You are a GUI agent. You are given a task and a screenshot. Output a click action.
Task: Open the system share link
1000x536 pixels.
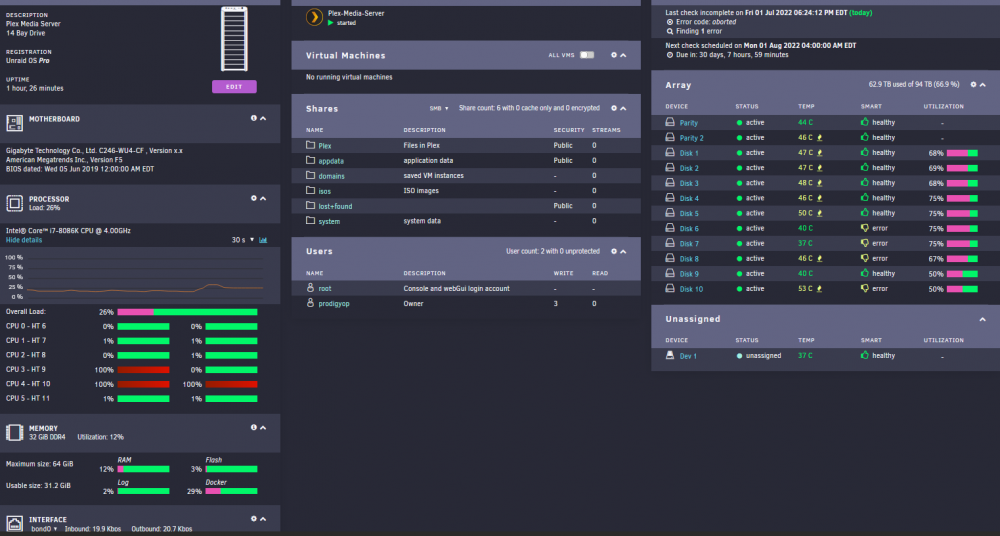coord(329,221)
